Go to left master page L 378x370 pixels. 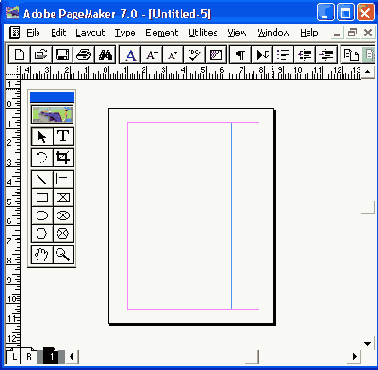pos(14,356)
